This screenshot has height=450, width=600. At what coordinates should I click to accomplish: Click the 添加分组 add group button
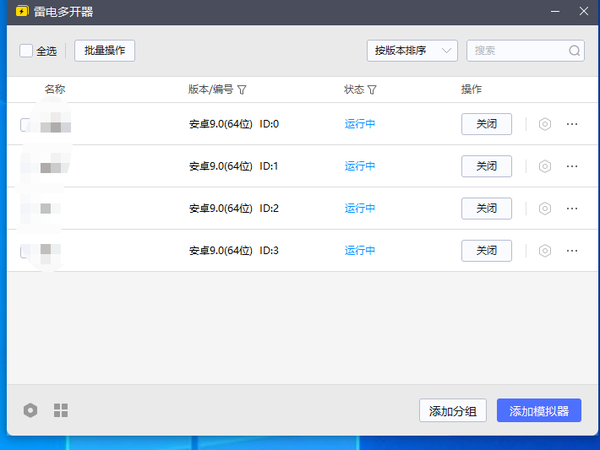click(453, 411)
